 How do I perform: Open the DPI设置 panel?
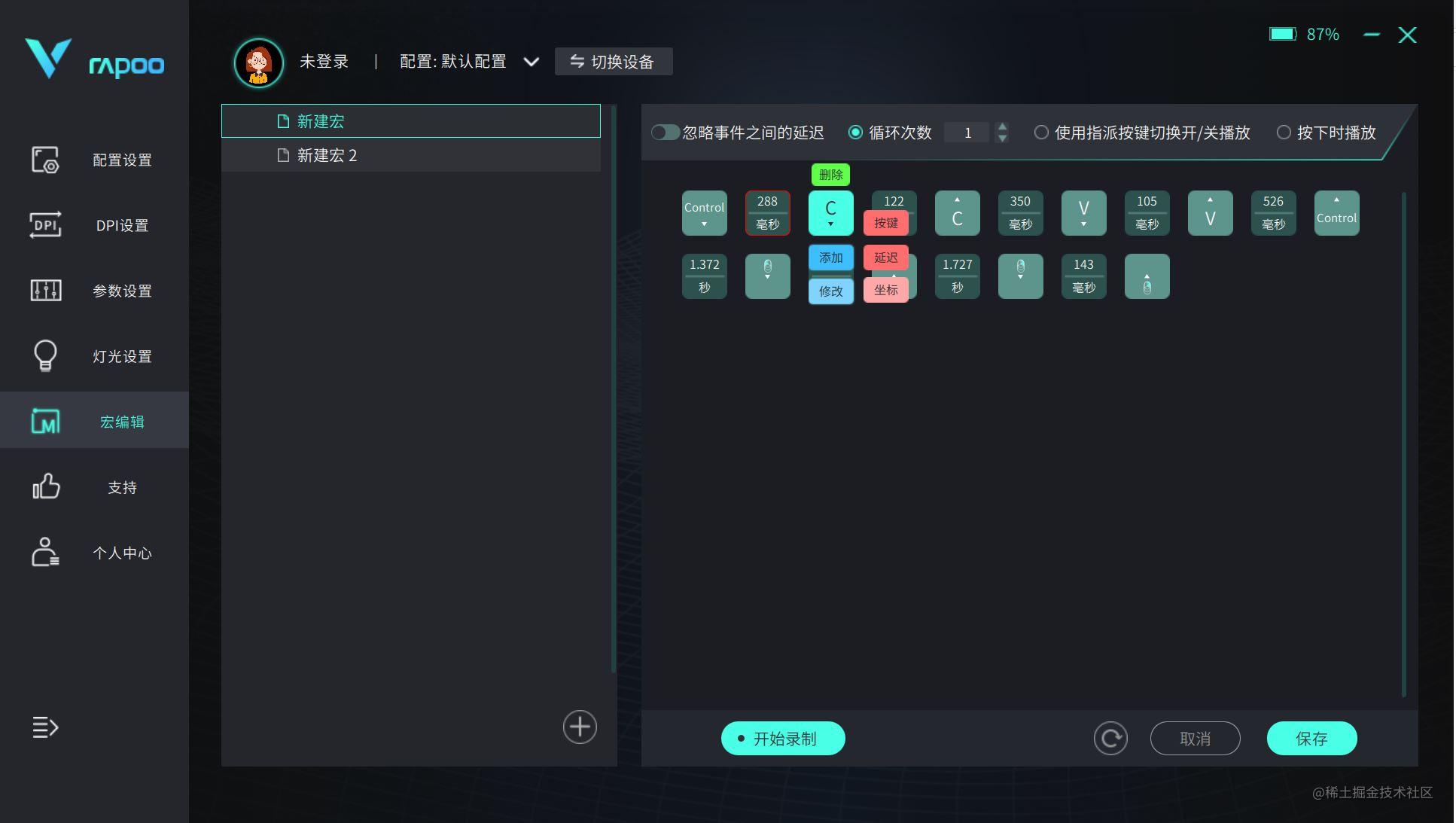[x=45, y=225]
